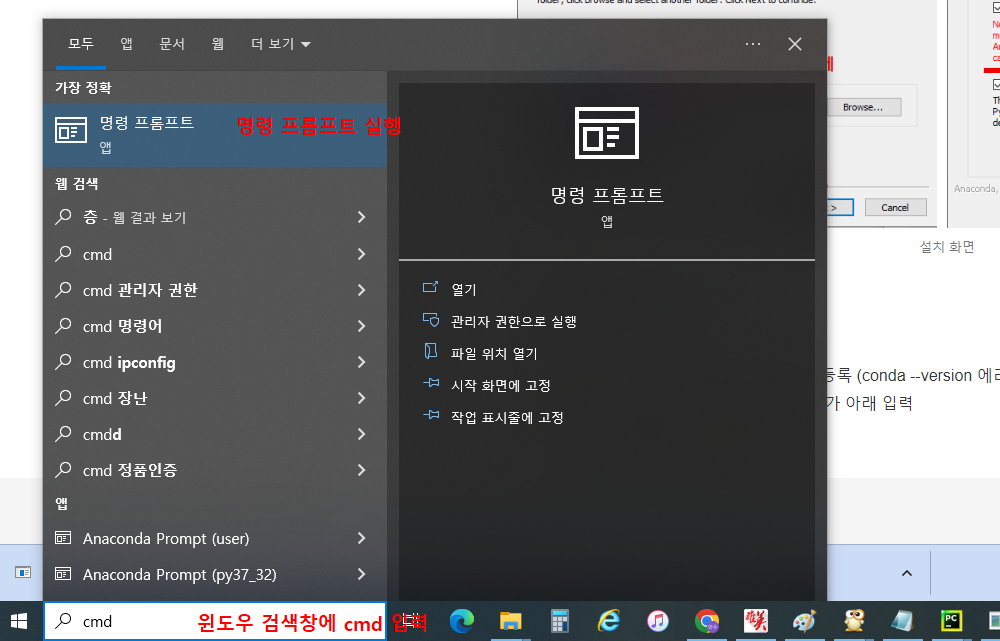The height and width of the screenshot is (641, 1000).
Task: Open Google Chrome from the taskbar
Action: 707,621
